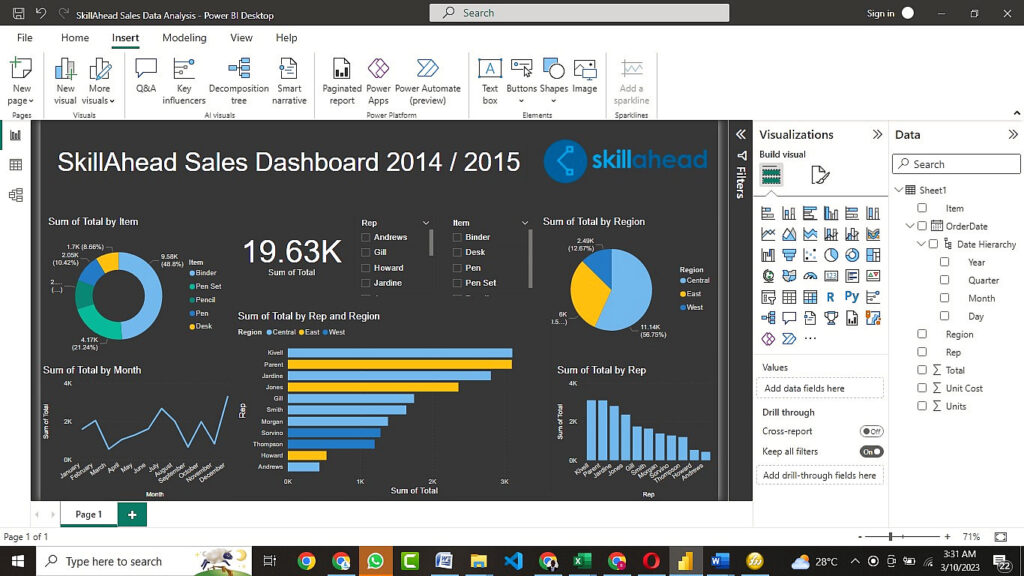This screenshot has width=1024, height=576.
Task: Click the Key influencers ribbon button
Action: pyautogui.click(x=184, y=82)
